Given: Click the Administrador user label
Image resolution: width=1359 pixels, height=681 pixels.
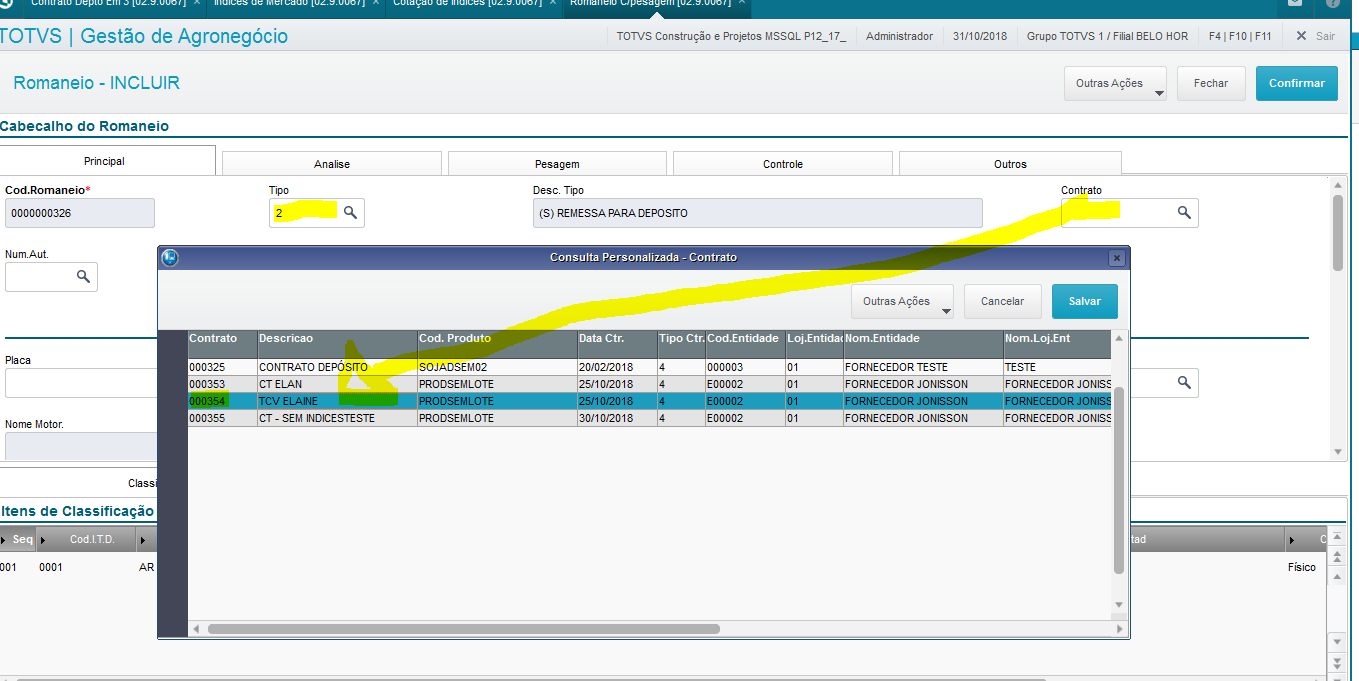Looking at the screenshot, I should (x=899, y=36).
